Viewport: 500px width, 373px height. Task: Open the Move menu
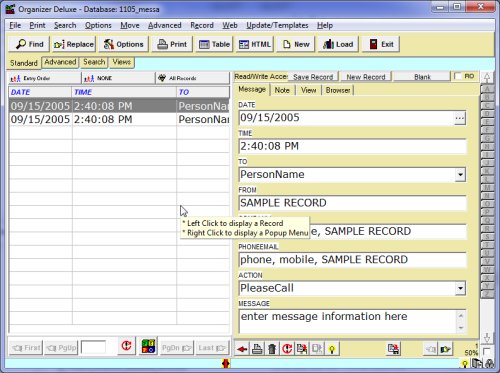(130, 25)
